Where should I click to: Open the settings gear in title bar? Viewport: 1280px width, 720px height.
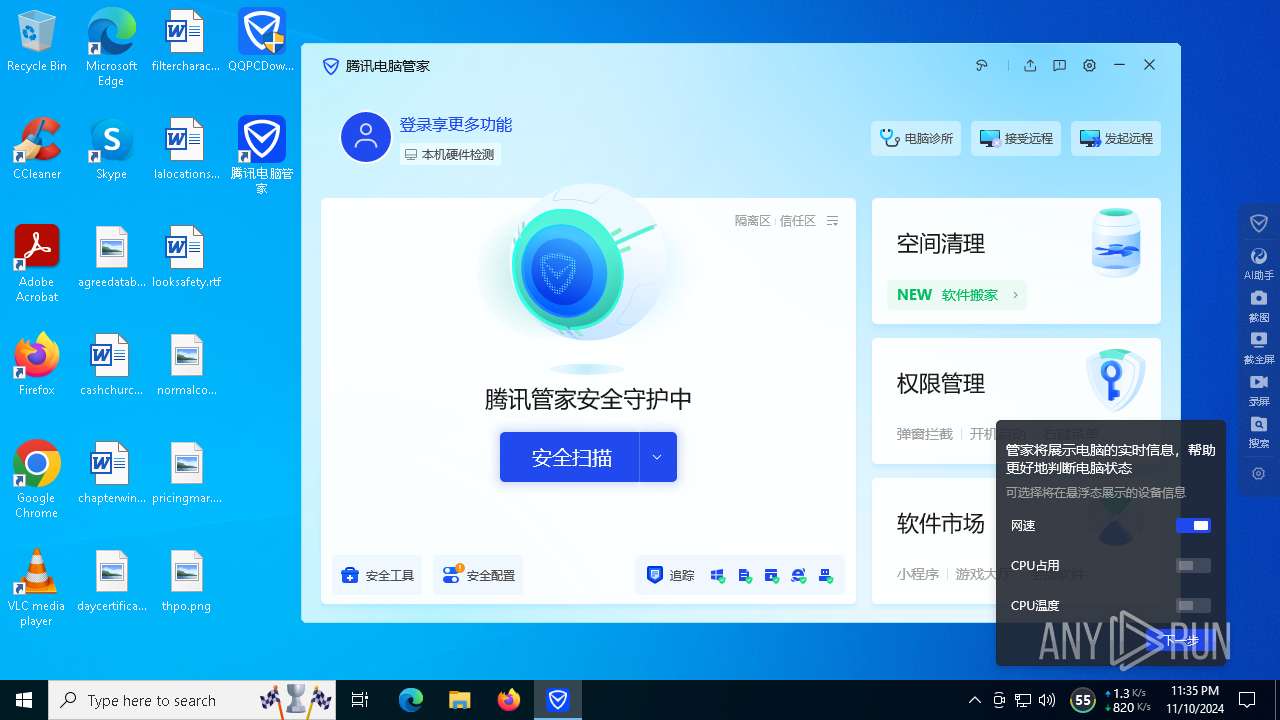(1089, 65)
